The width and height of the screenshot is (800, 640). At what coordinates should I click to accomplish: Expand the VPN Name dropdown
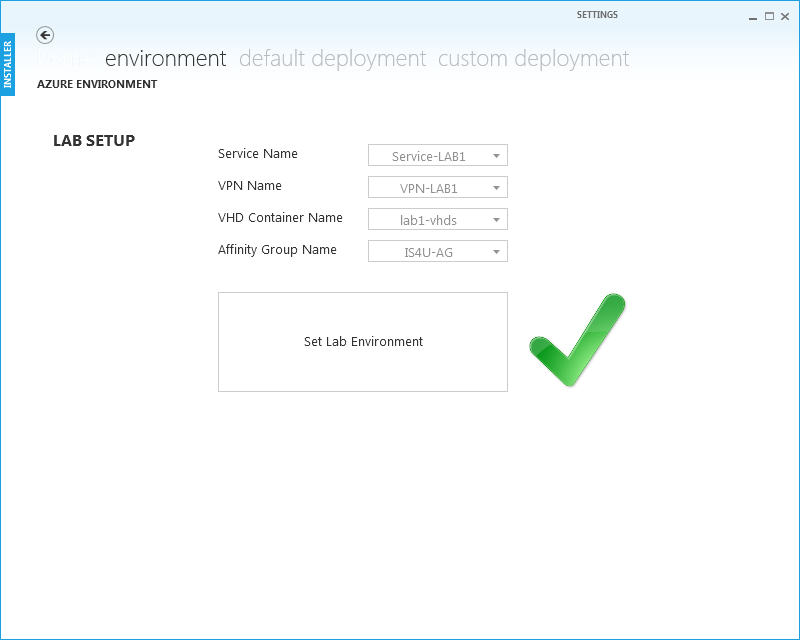(x=438, y=187)
